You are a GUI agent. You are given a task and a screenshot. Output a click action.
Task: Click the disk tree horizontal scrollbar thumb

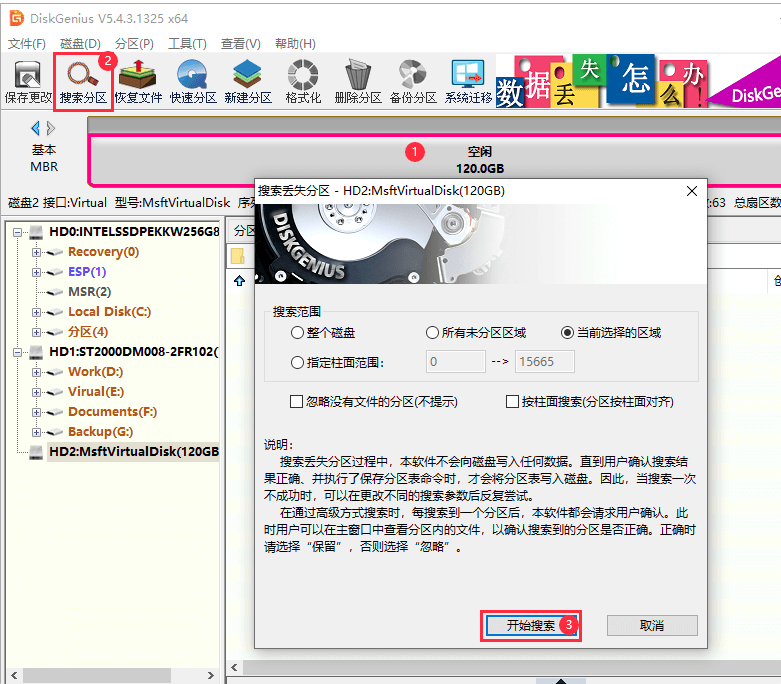pyautogui.click(x=97, y=675)
